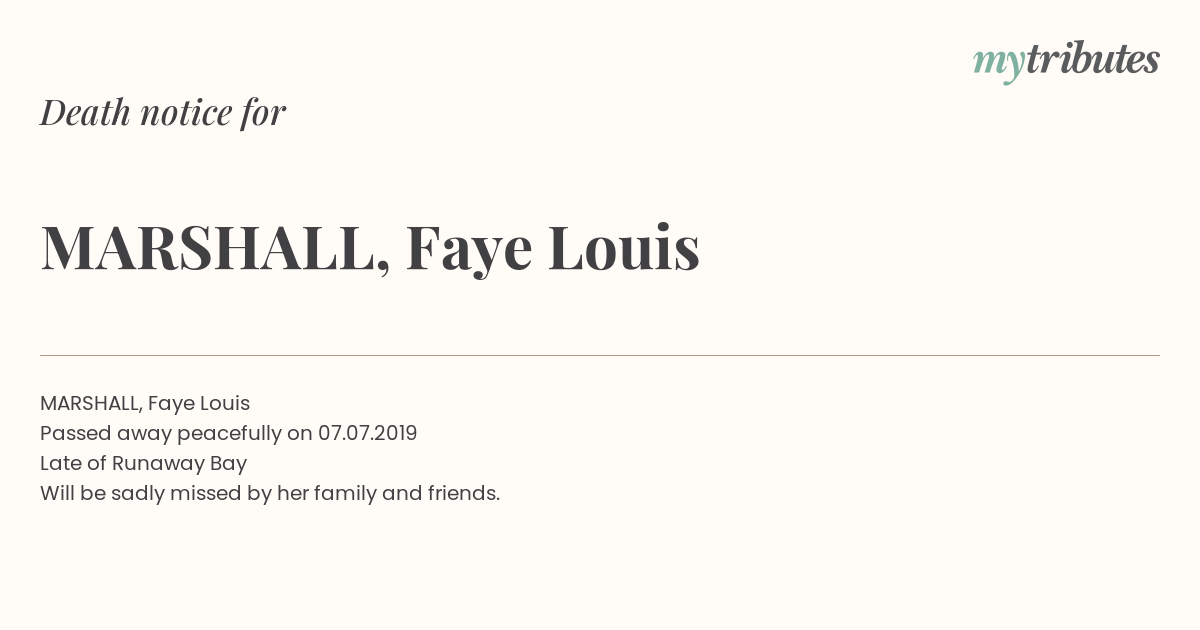Click the word "Faye" in the small body line

click(x=170, y=404)
